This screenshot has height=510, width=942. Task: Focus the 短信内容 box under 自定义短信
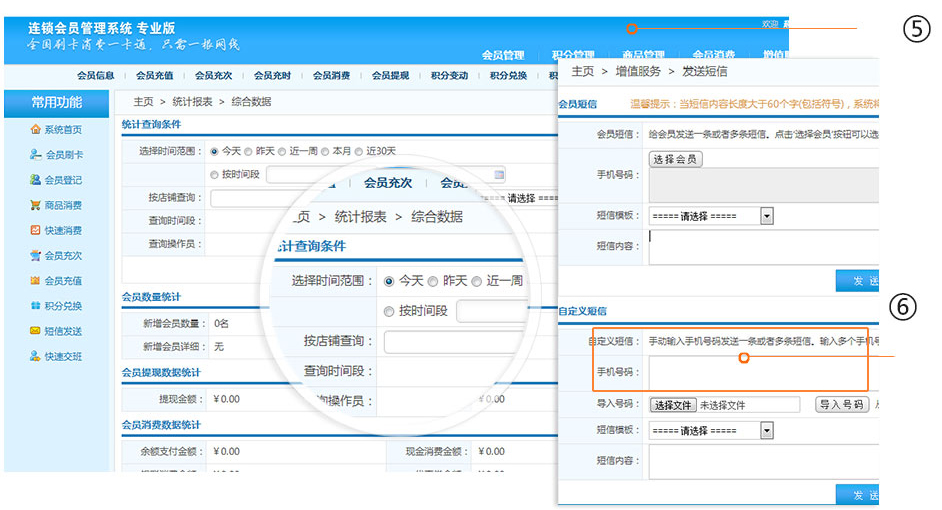764,462
